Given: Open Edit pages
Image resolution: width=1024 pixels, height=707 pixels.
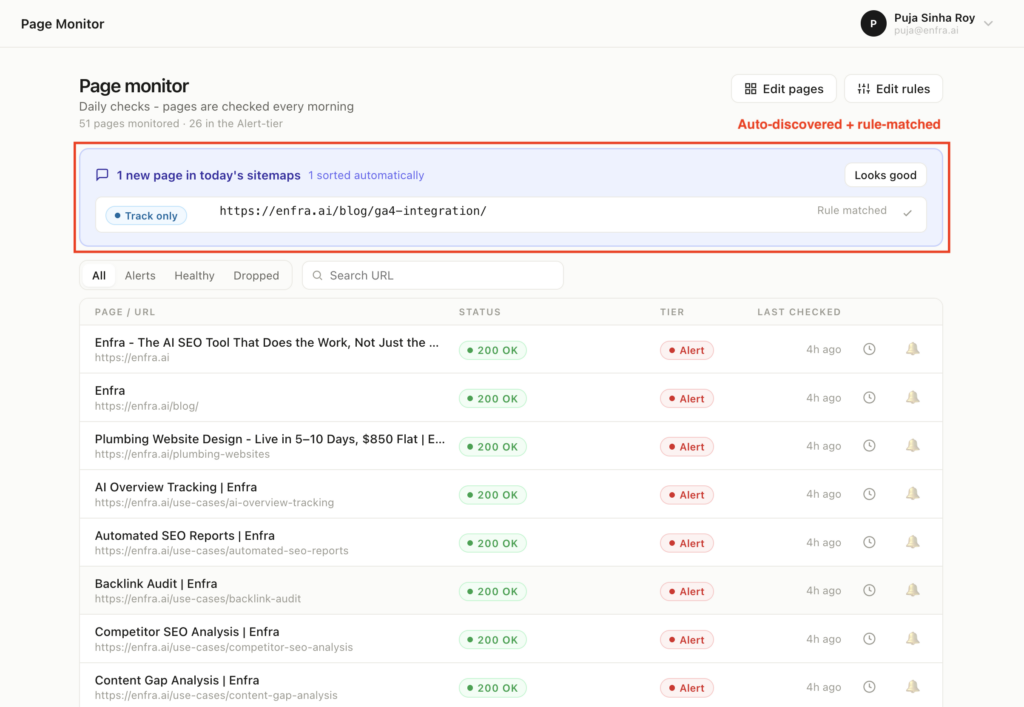Looking at the screenshot, I should 784,89.
